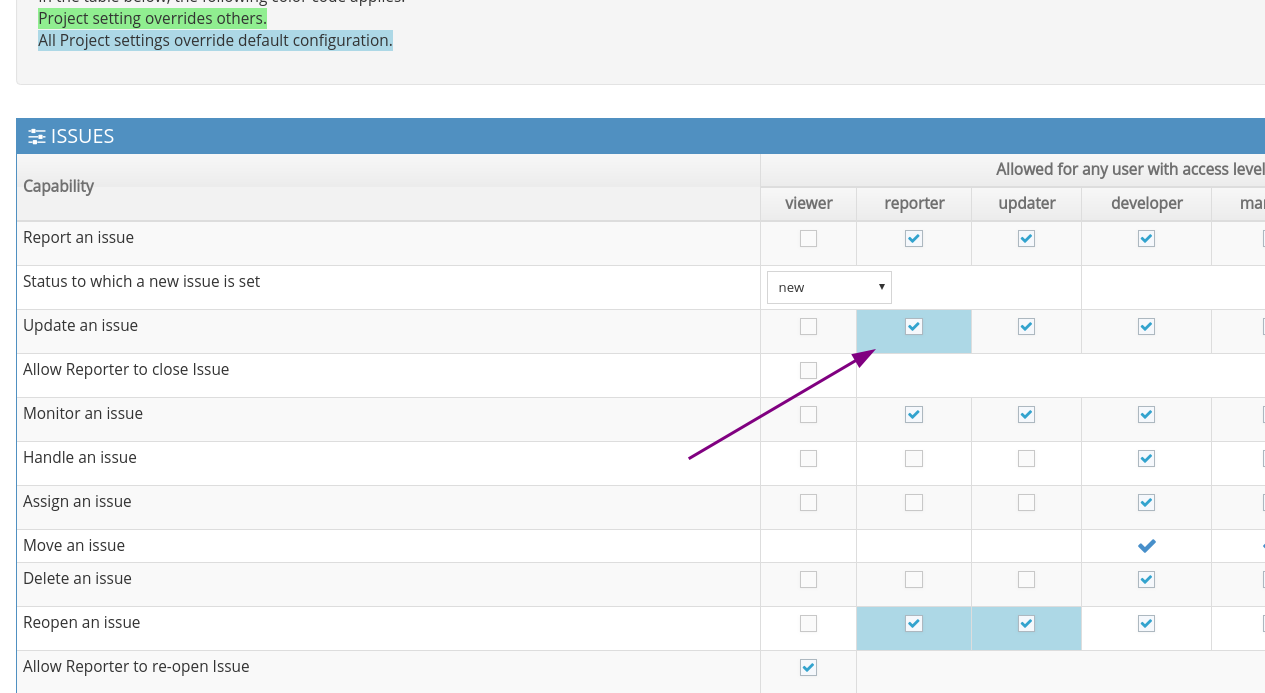
Task: Check Delete an issue for viewer
Action: click(808, 580)
